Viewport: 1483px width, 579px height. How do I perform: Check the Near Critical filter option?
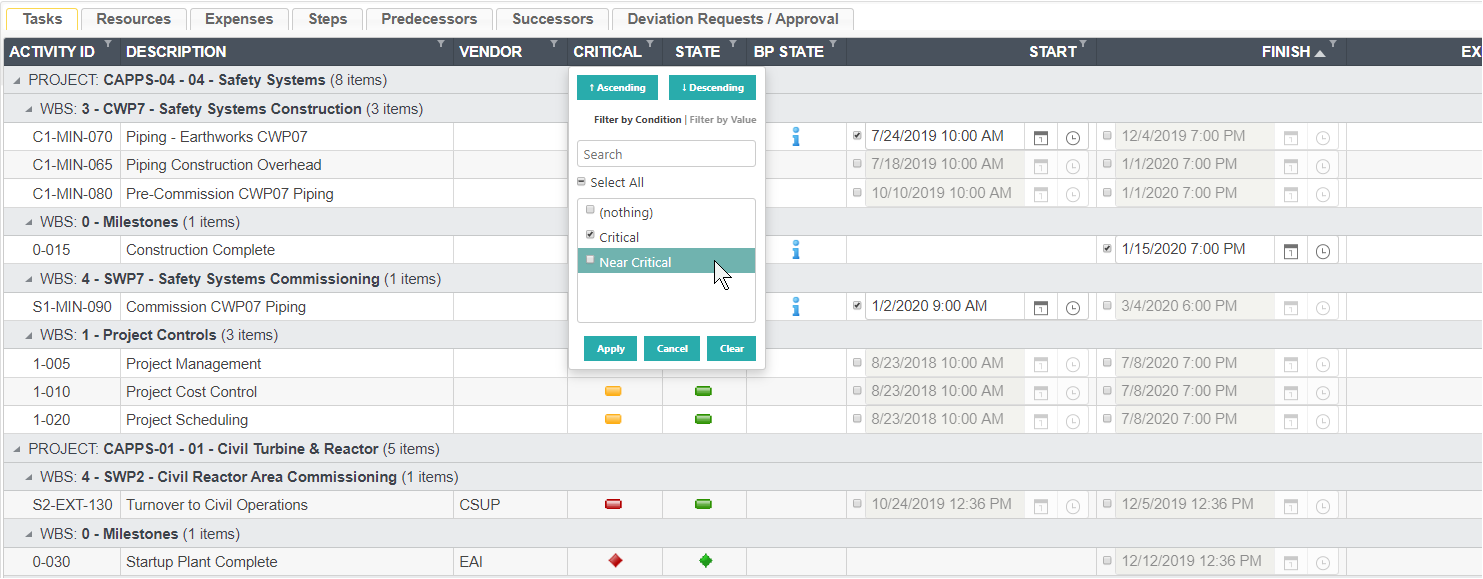tap(590, 260)
